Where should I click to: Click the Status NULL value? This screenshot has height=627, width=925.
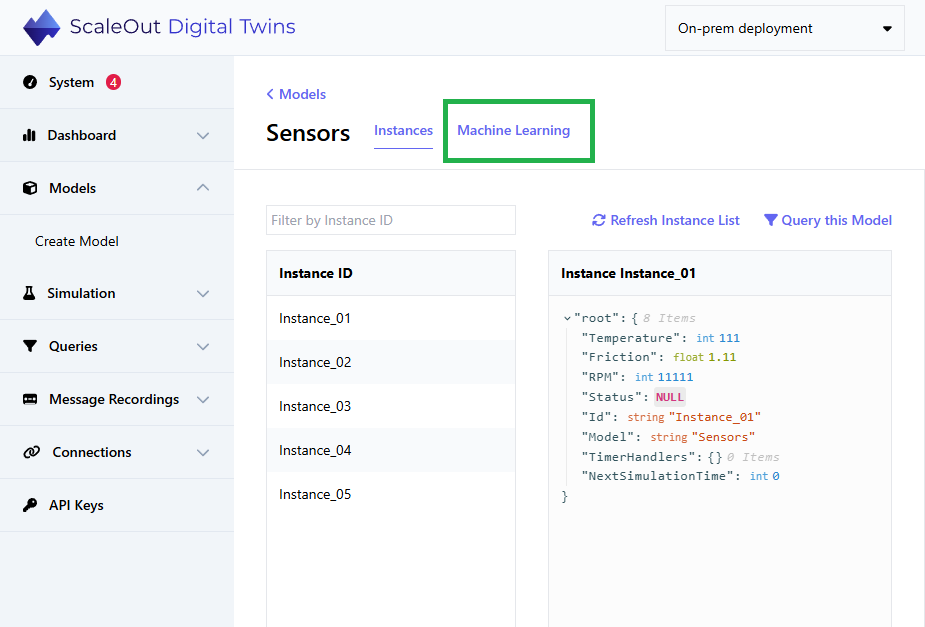[670, 398]
